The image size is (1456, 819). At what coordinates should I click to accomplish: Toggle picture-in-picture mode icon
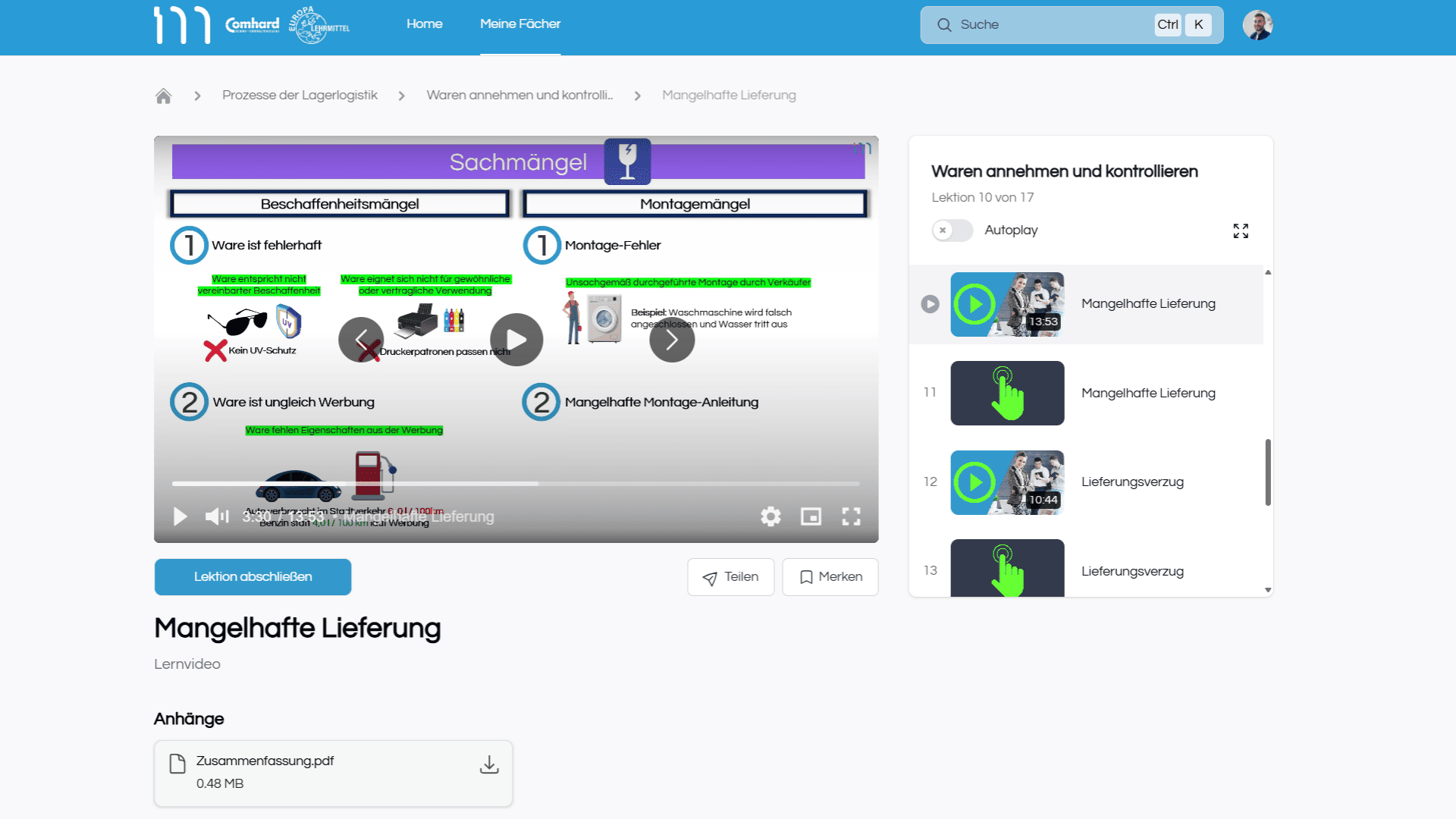tap(811, 516)
